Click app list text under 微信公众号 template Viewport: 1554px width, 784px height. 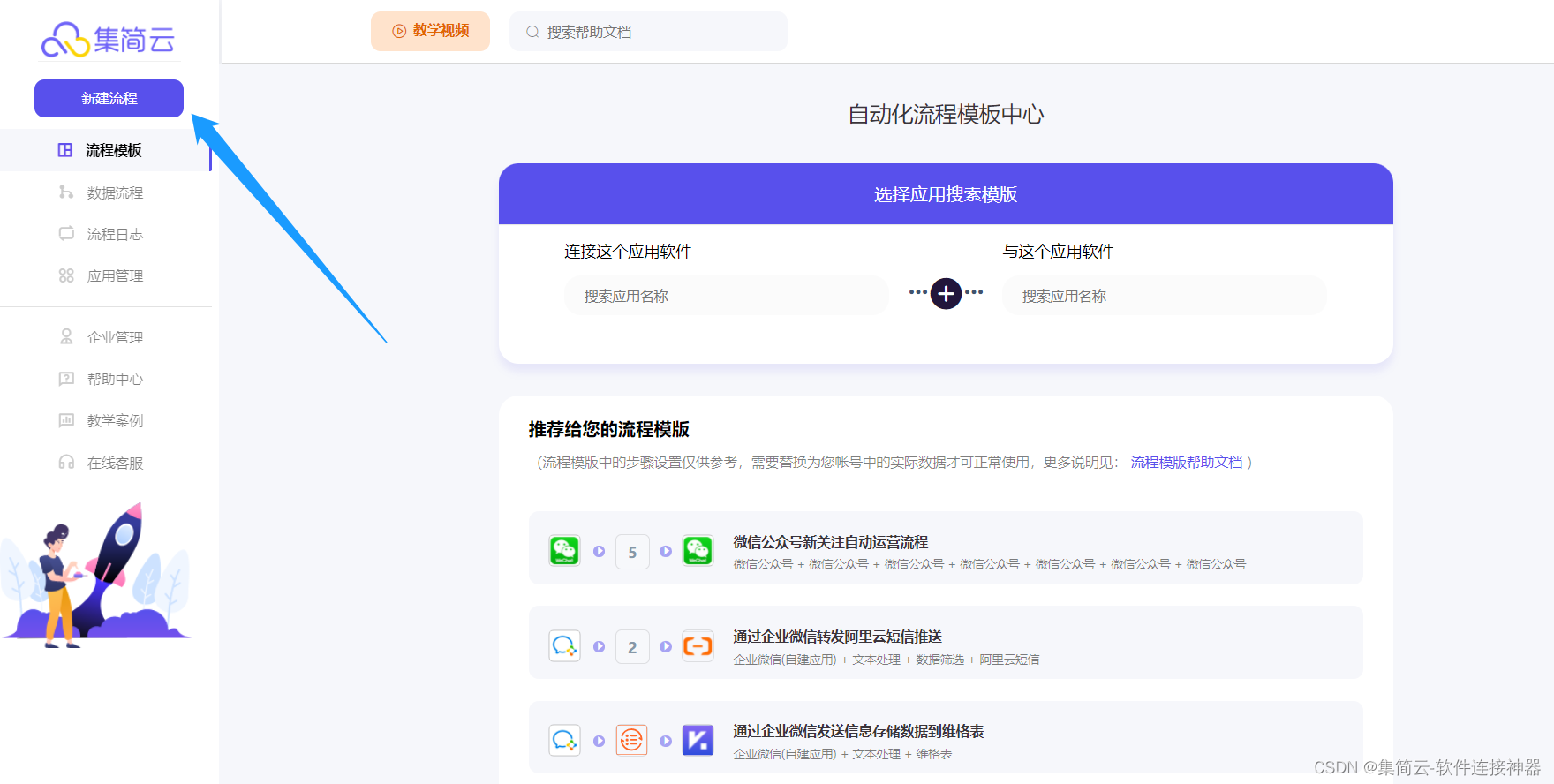coord(989,564)
